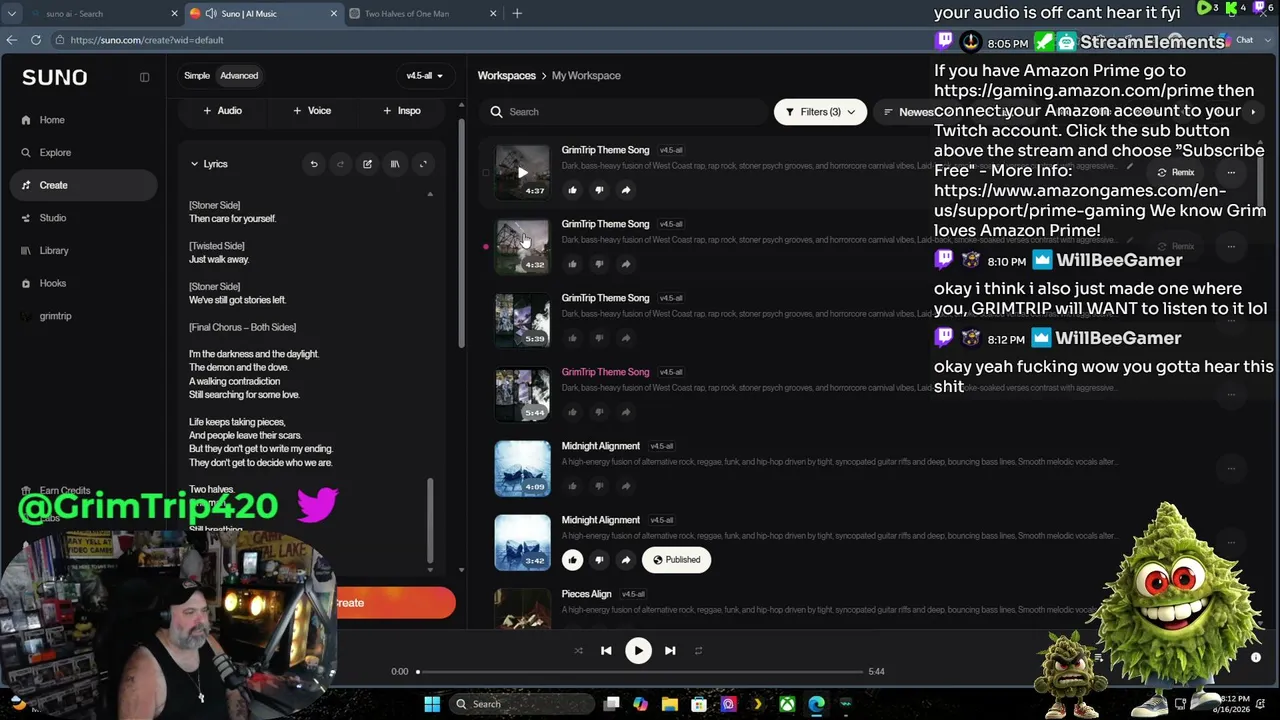Go to Suno Home in sidebar
The width and height of the screenshot is (1280, 720).
click(52, 120)
